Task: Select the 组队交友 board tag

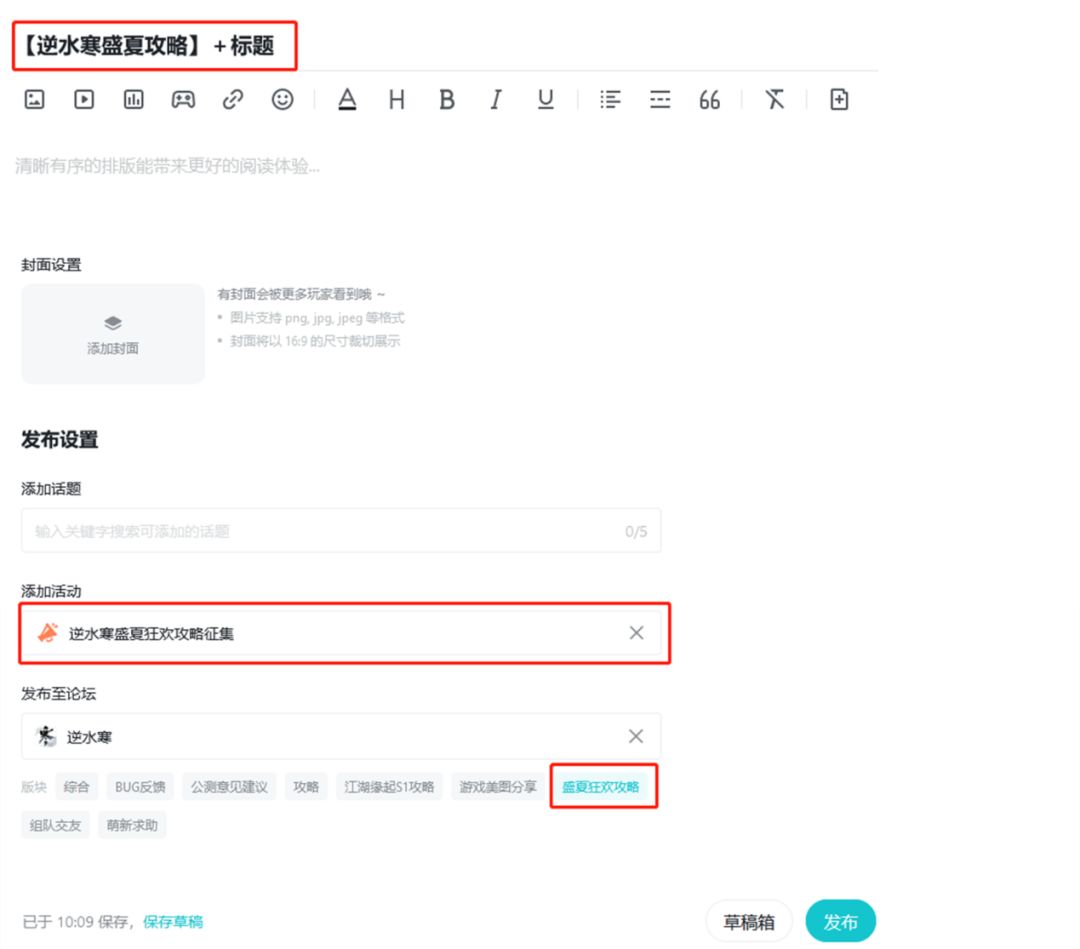Action: point(55,825)
